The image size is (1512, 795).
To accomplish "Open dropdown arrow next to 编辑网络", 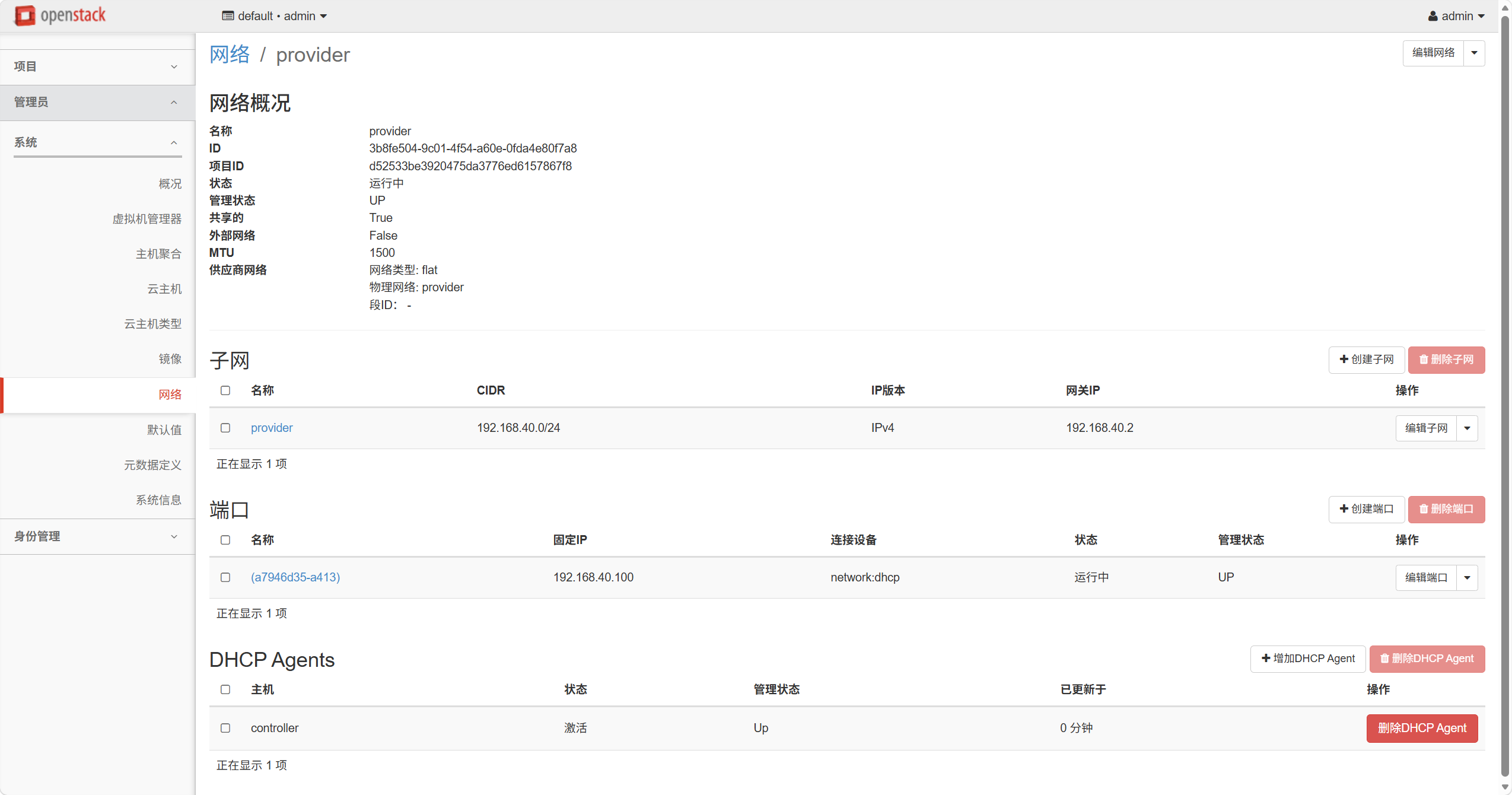I will click(x=1474, y=53).
